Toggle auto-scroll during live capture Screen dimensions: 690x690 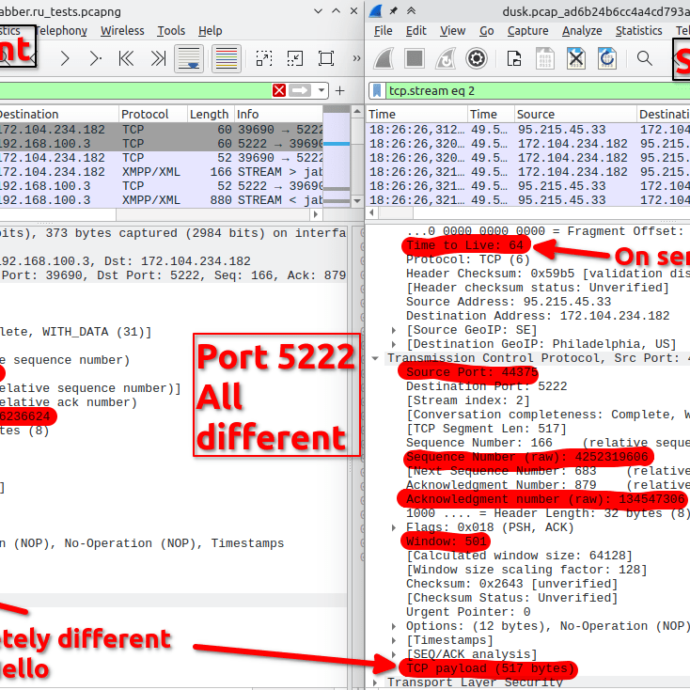pyautogui.click(x=189, y=59)
